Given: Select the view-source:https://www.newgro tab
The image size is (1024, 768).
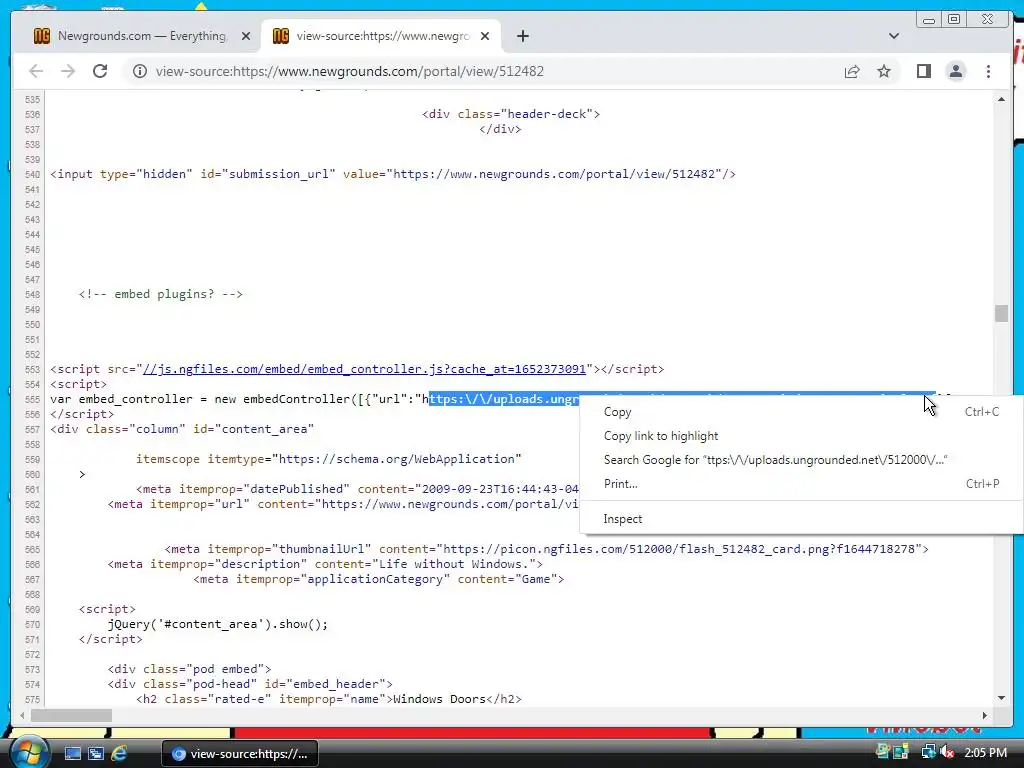Looking at the screenshot, I should click(381, 36).
